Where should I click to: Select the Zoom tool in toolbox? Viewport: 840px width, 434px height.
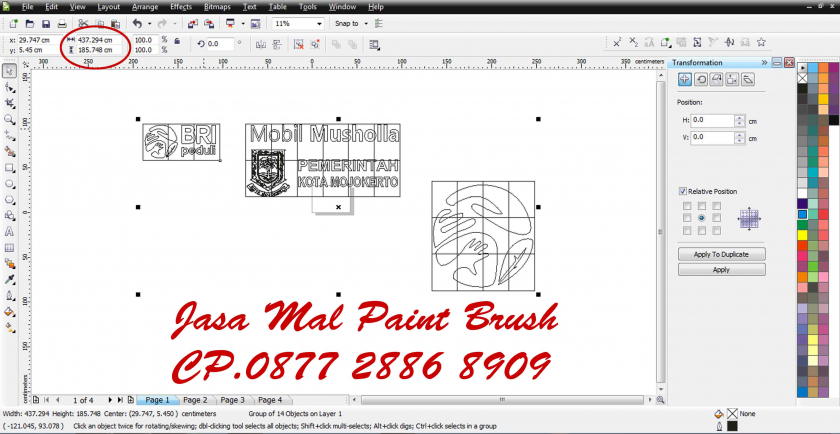point(10,119)
